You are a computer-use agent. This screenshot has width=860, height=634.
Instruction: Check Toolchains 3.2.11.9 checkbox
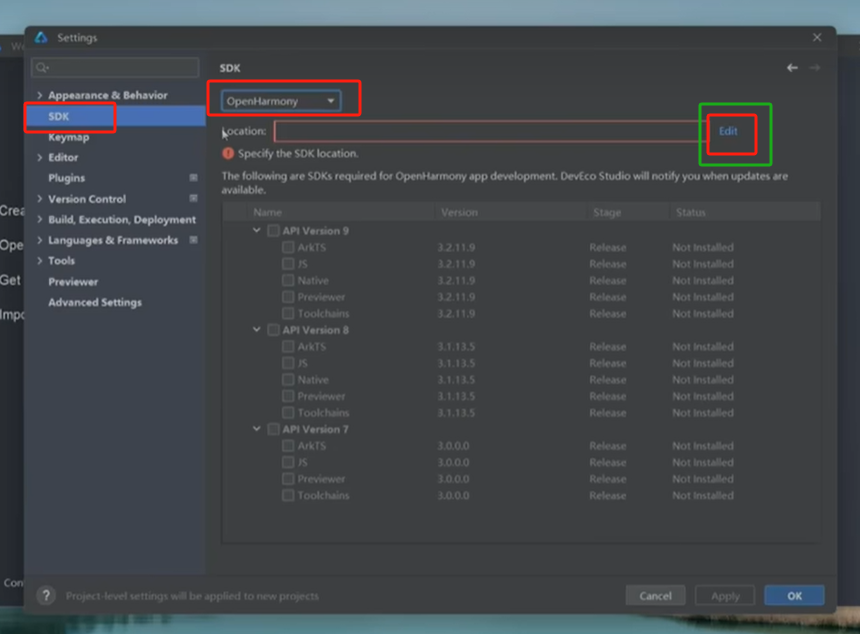point(288,313)
